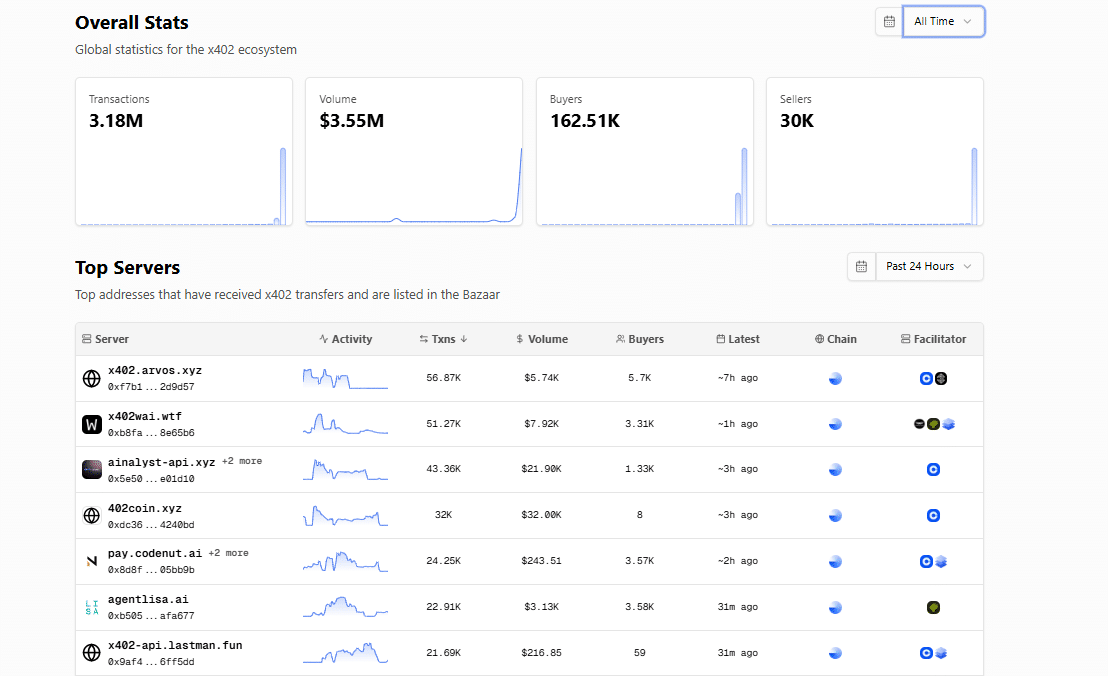Click the Buyers column header
Viewport: 1108px width, 676px height.
click(640, 339)
